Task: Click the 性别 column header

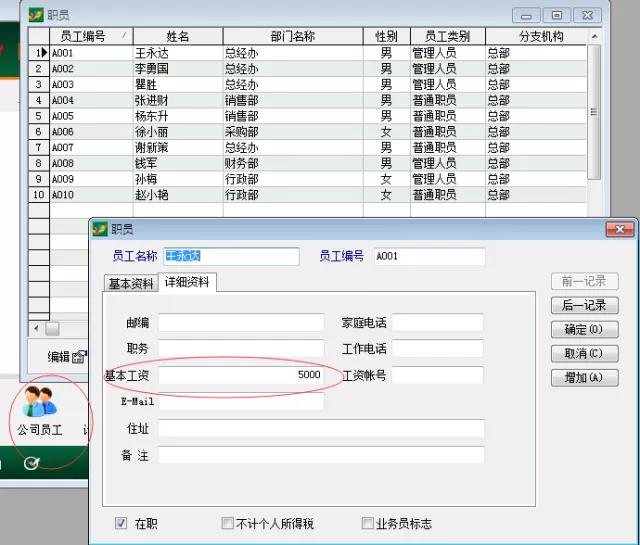Action: [387, 36]
